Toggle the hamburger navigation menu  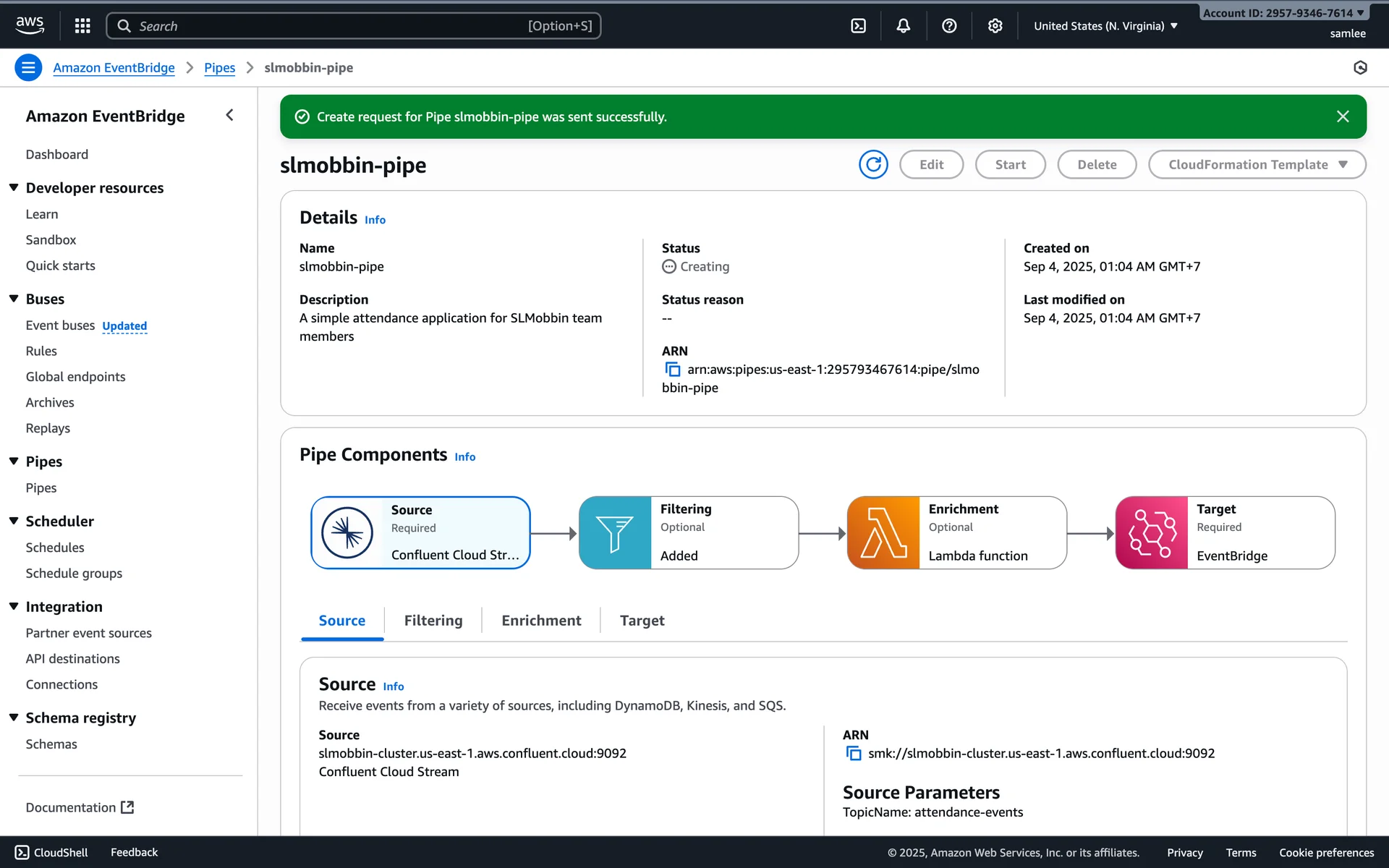pos(28,67)
